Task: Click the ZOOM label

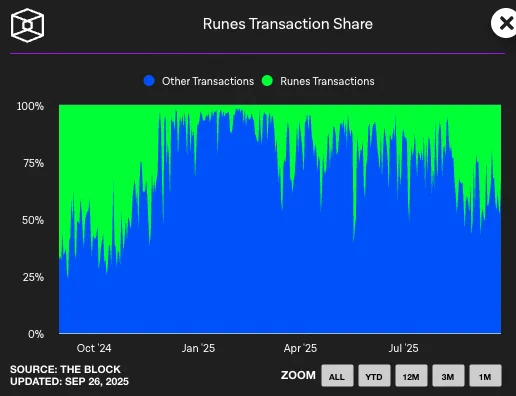Action: [x=298, y=375]
